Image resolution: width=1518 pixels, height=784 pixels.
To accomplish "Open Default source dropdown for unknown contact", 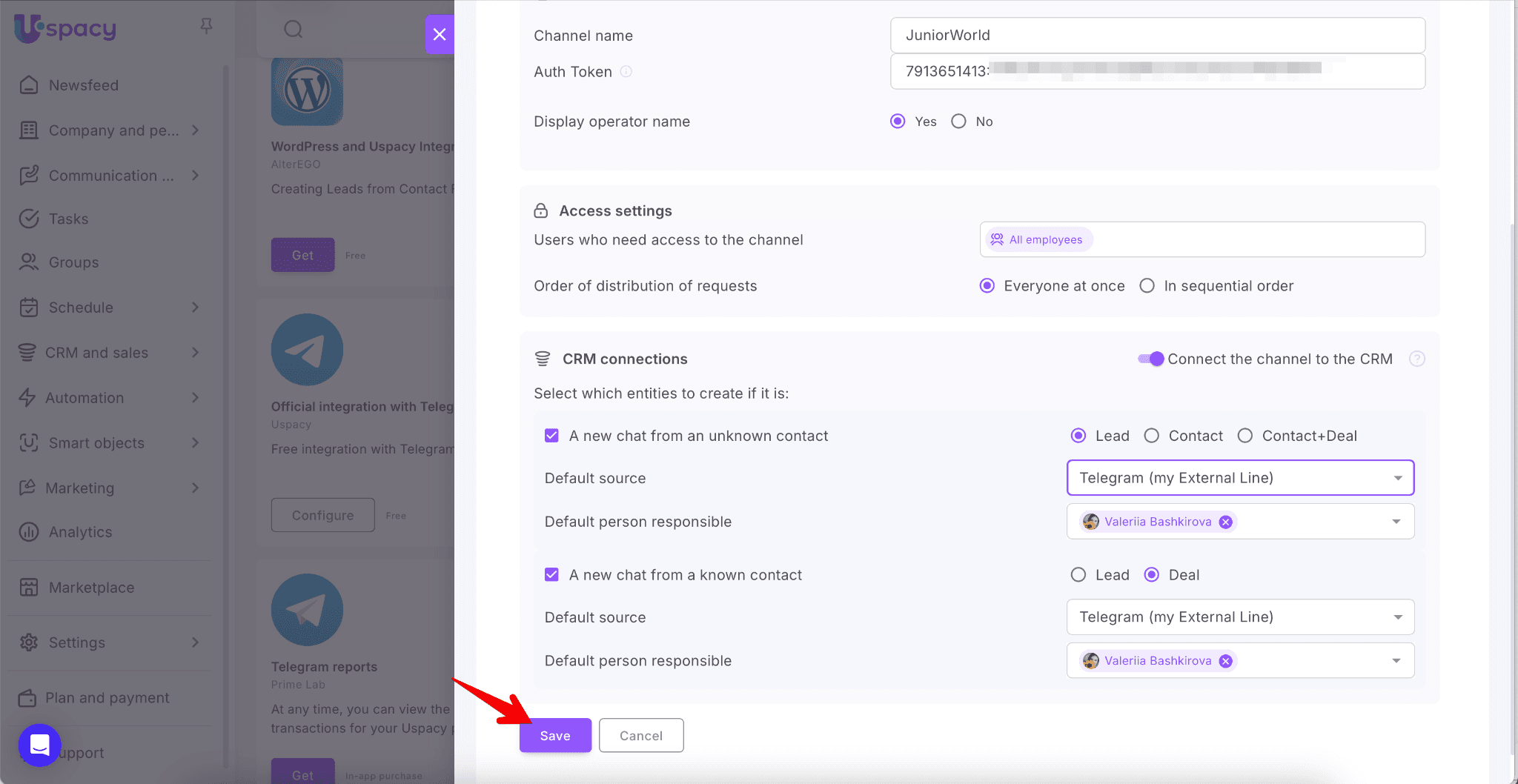I will click(x=1239, y=478).
